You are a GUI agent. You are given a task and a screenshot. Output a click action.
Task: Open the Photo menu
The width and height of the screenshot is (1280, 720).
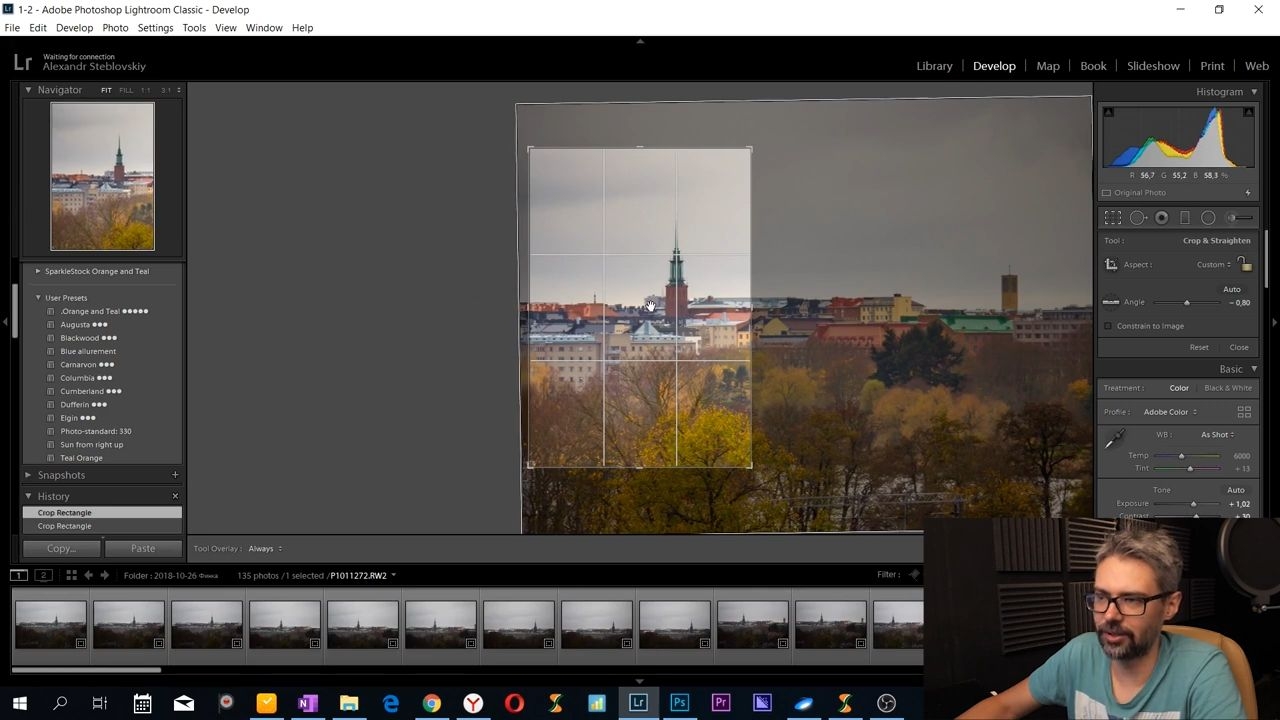click(115, 28)
